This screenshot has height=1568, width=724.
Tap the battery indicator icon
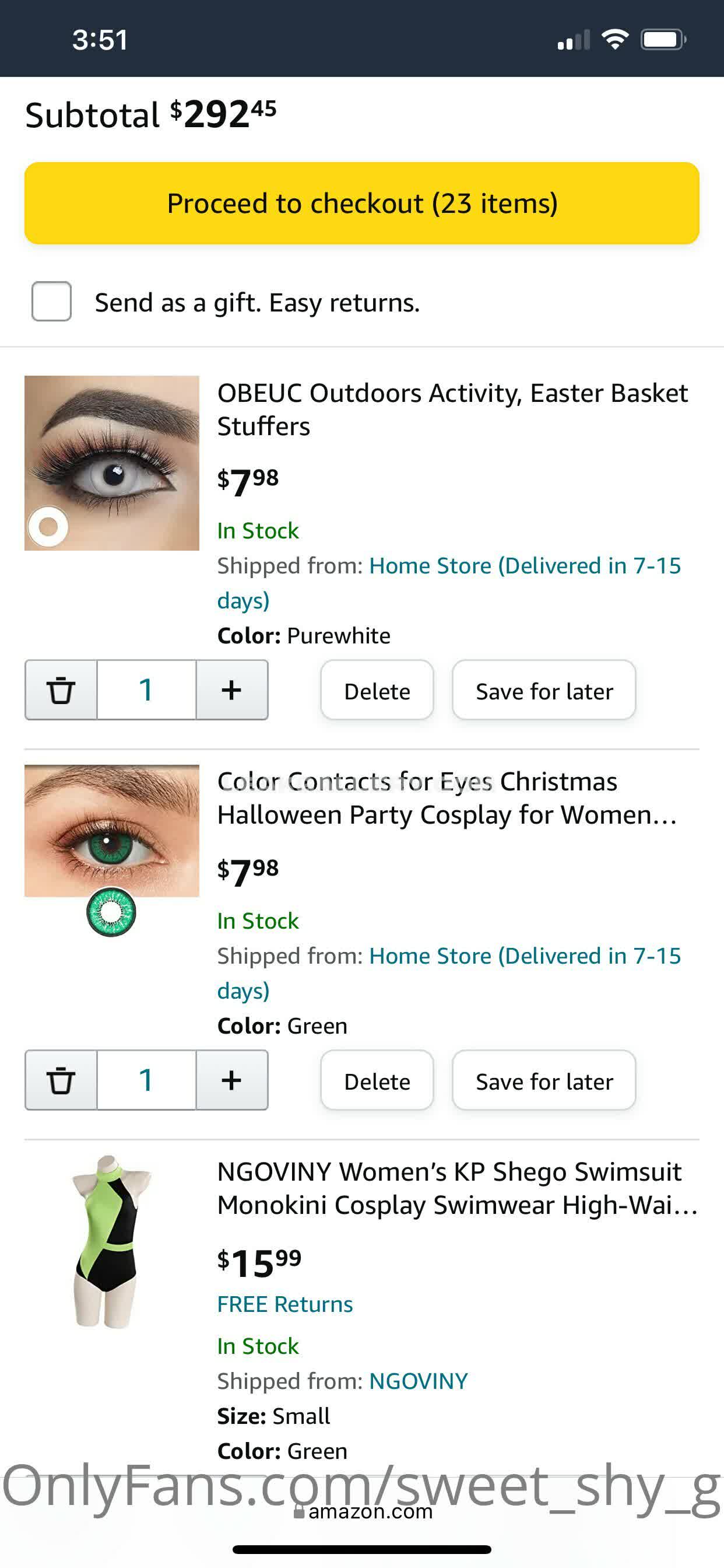[663, 40]
